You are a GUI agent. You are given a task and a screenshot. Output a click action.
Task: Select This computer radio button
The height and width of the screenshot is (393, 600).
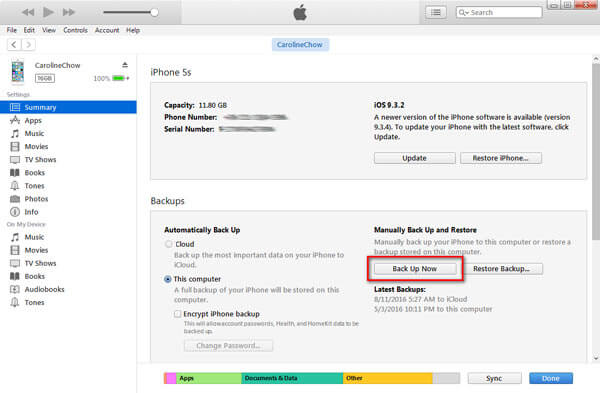[168, 279]
